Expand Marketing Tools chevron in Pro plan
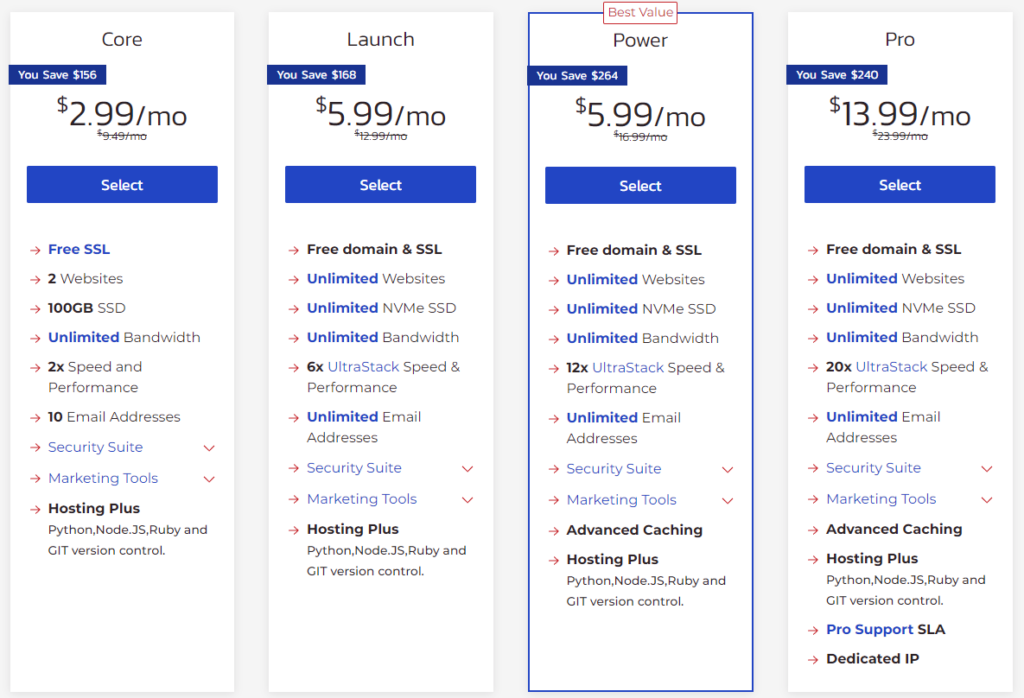The image size is (1024, 698). coord(987,500)
